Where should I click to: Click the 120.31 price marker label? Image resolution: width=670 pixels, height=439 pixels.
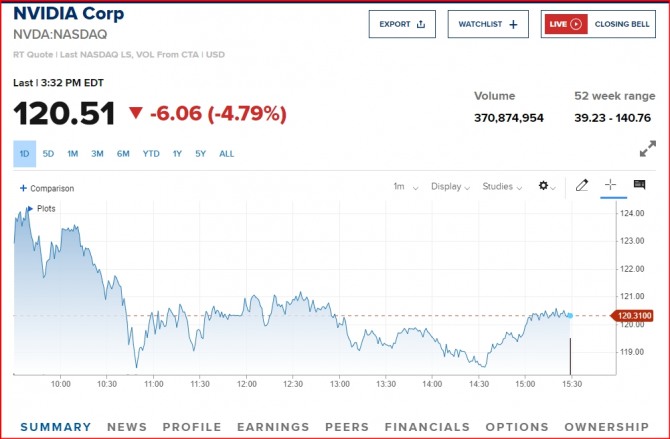tap(636, 316)
